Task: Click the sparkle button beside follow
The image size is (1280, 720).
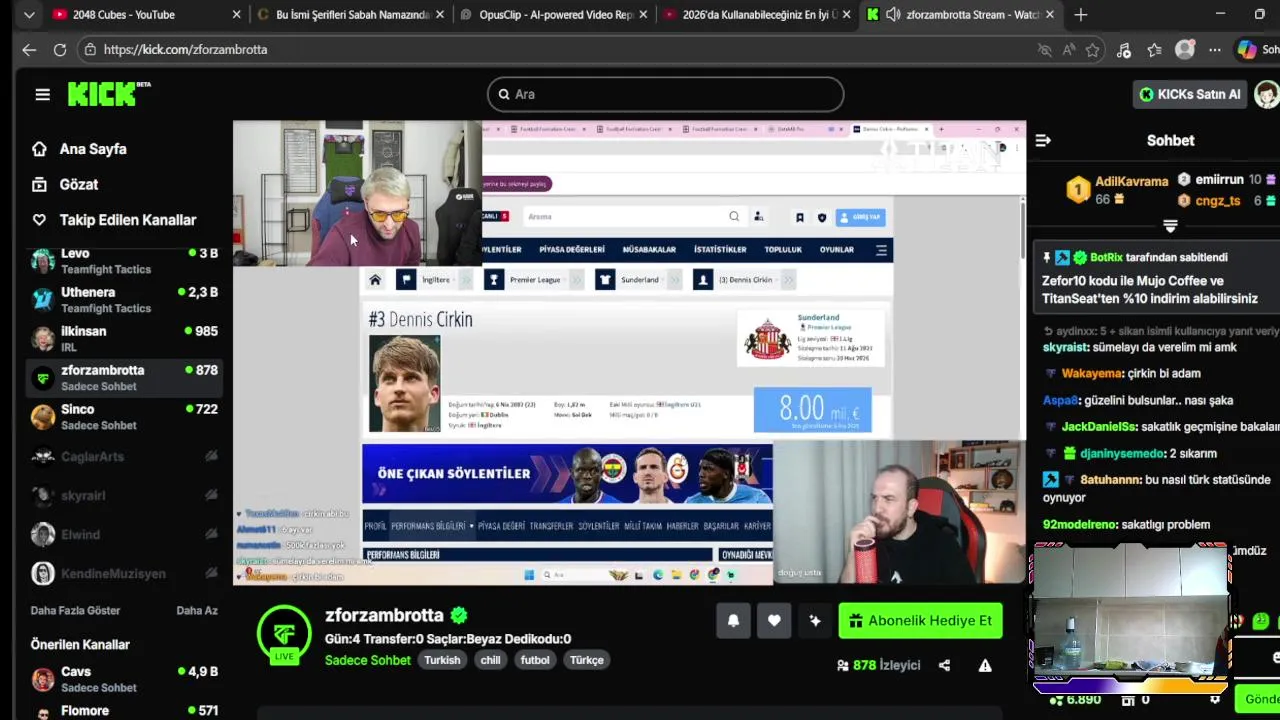Action: point(815,621)
